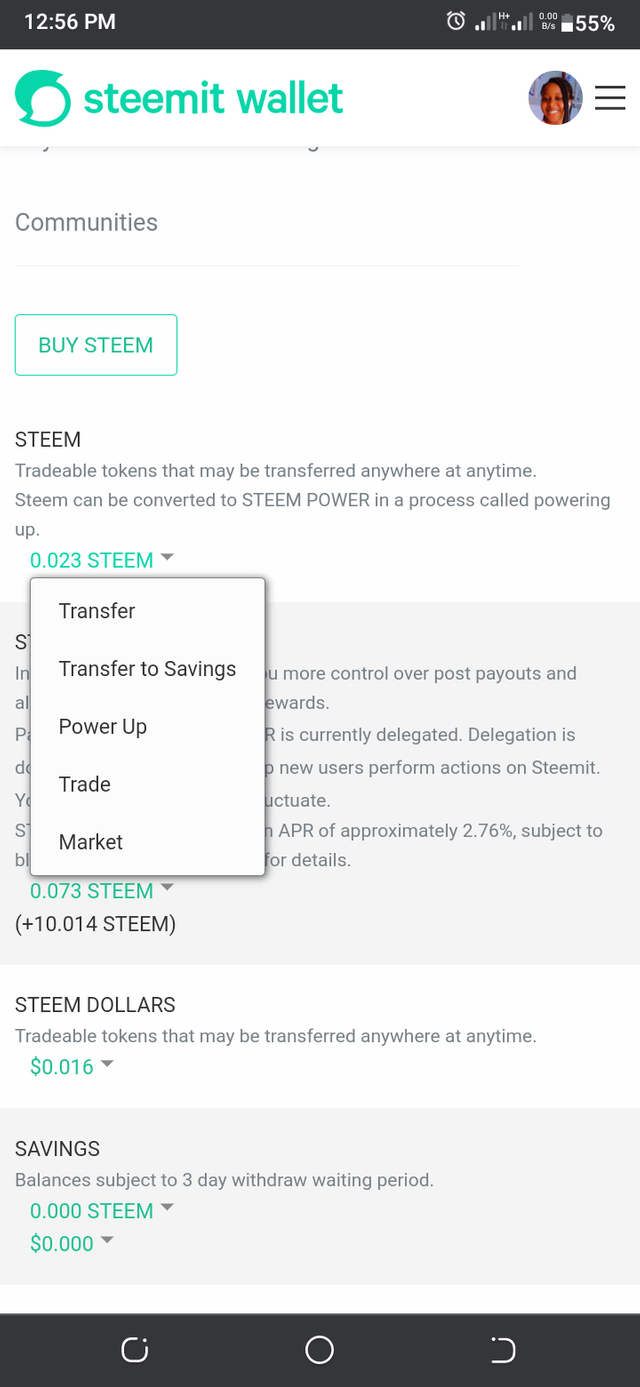Select Power Up menu item

point(103,727)
